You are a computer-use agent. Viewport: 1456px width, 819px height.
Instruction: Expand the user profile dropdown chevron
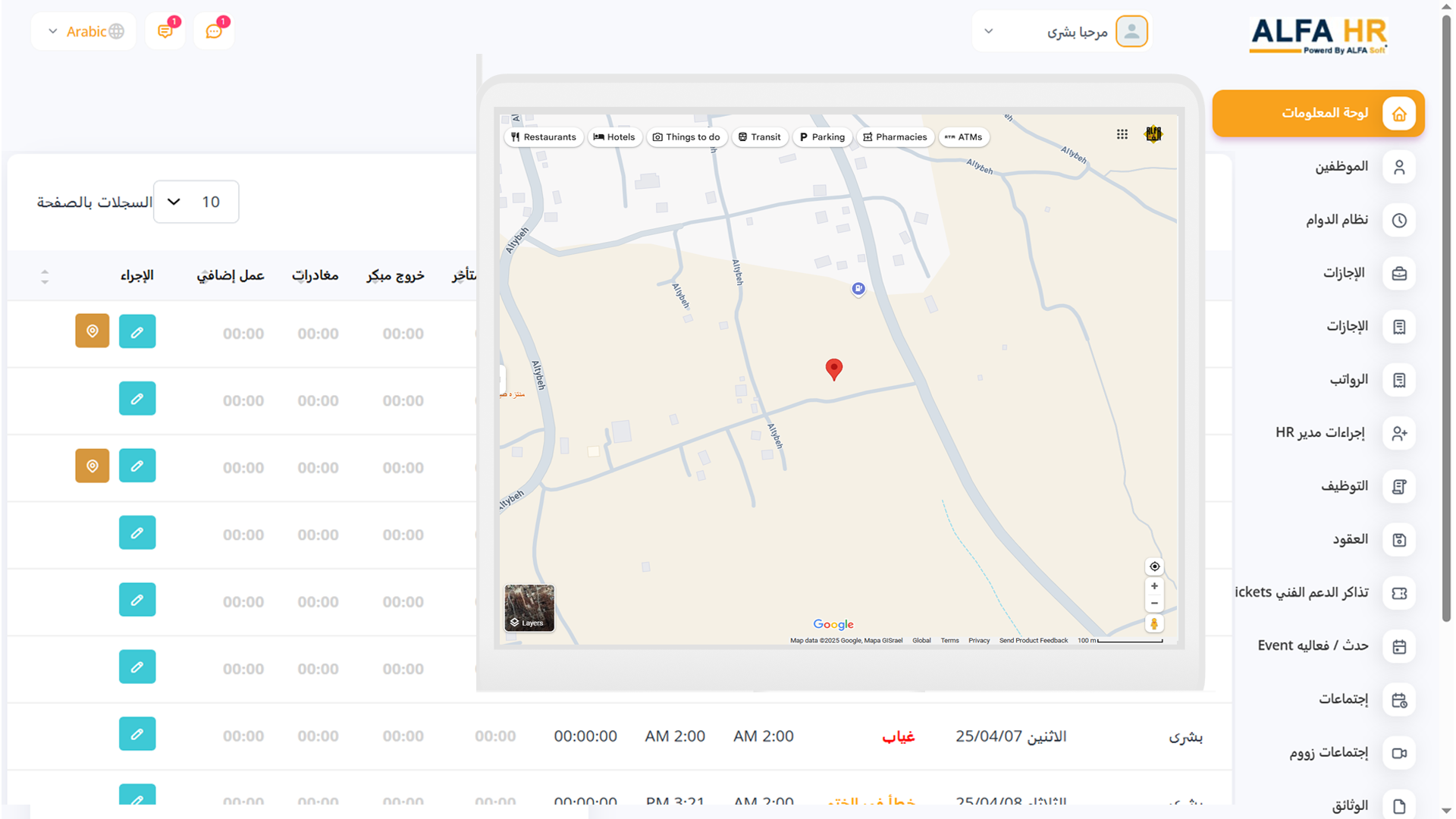[x=988, y=31]
